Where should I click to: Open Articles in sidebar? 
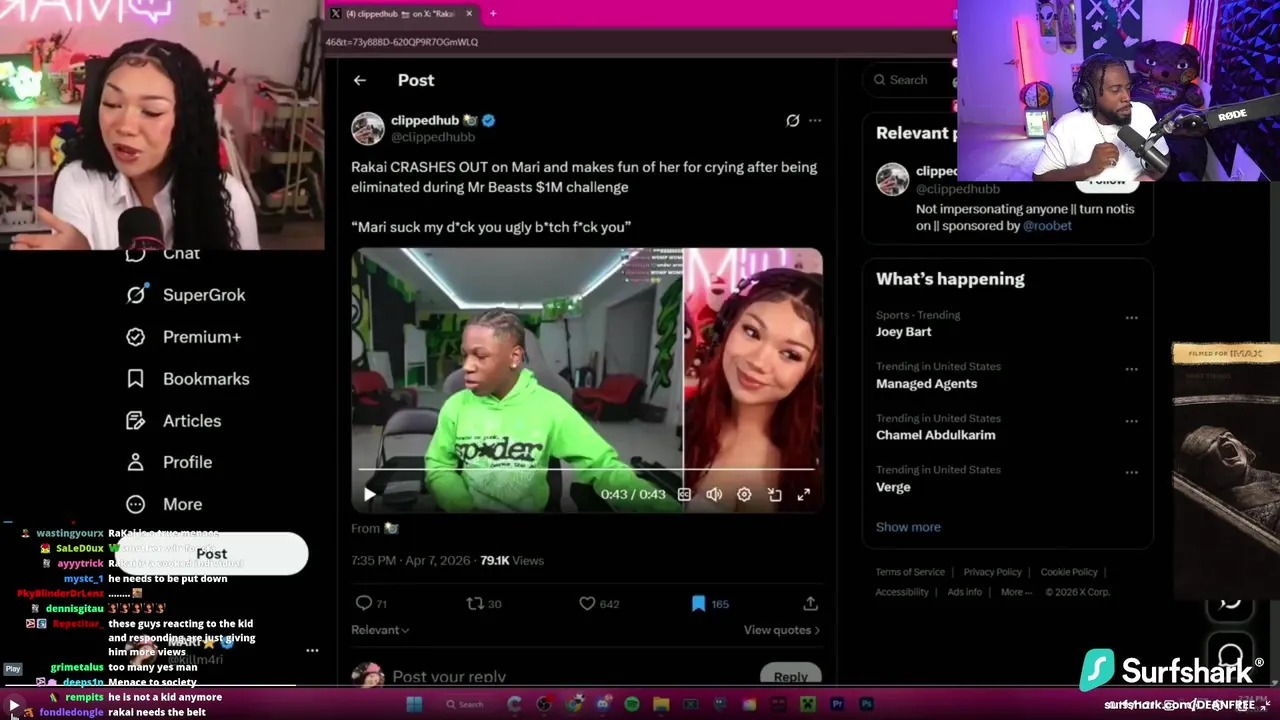174,421
